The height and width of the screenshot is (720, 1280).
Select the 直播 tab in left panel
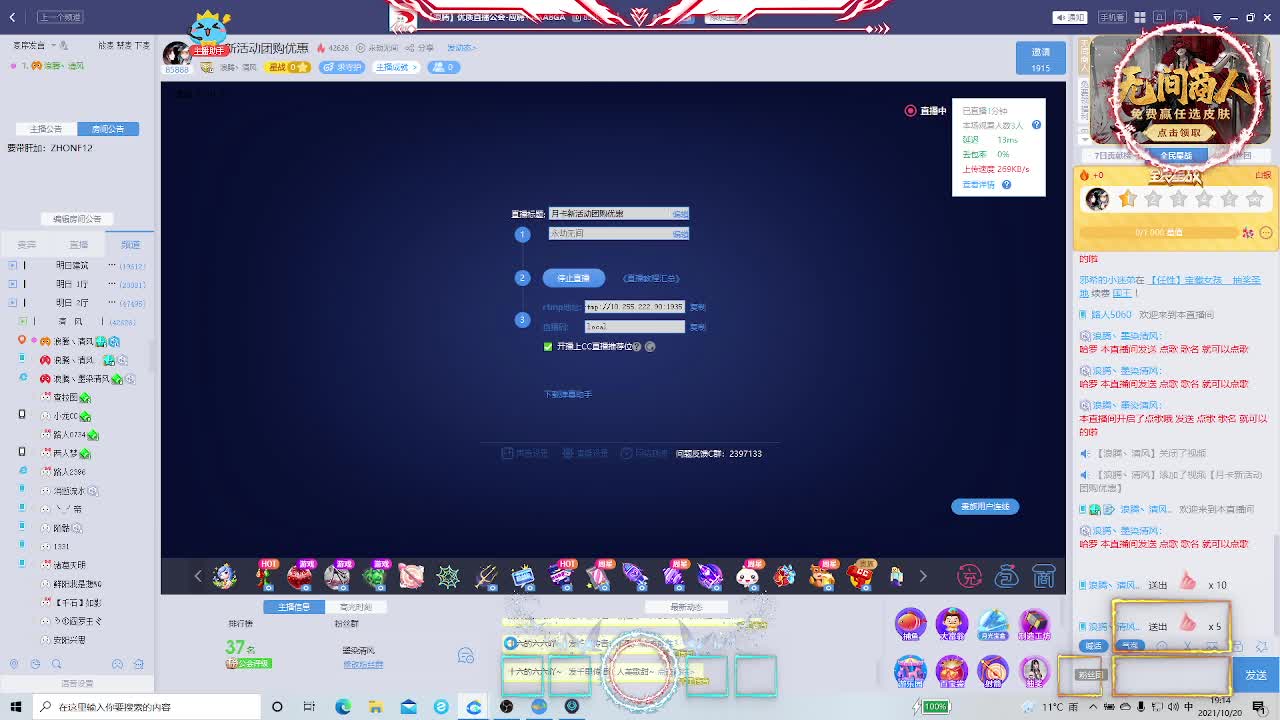point(78,244)
